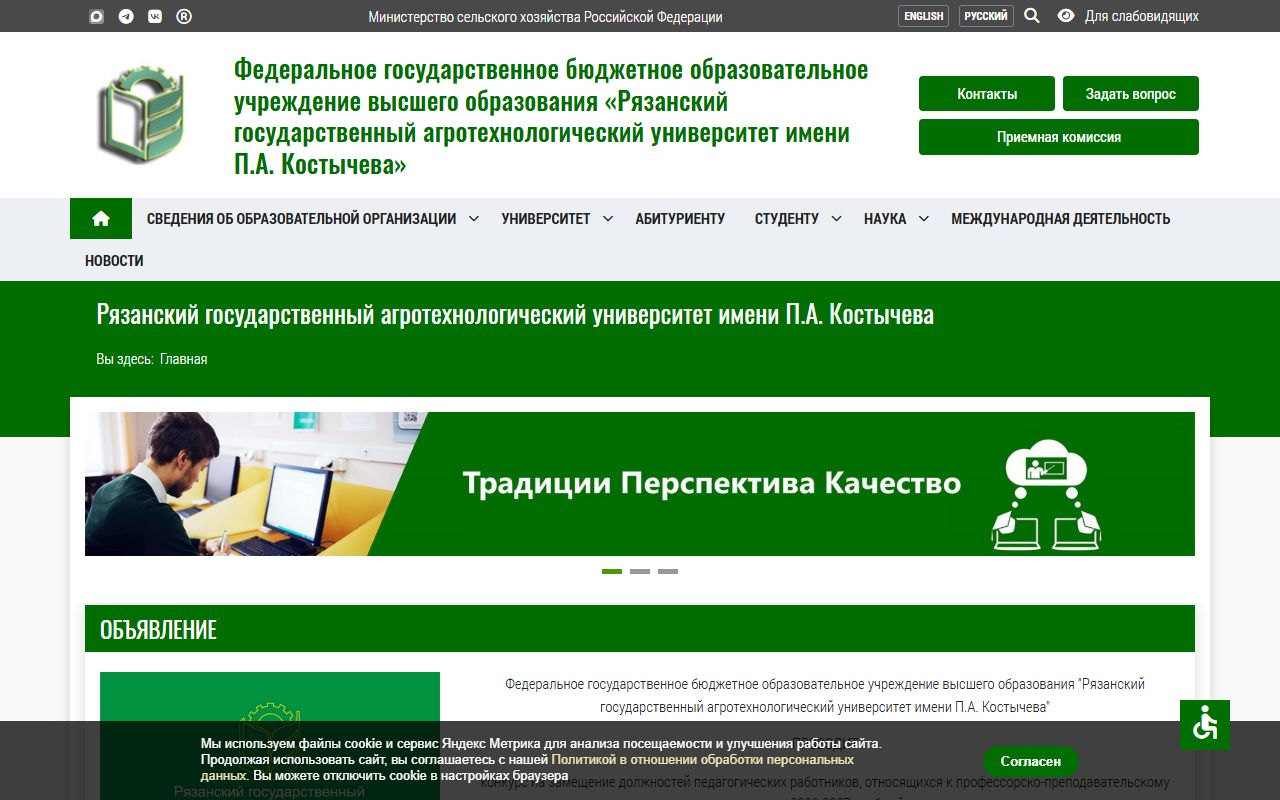This screenshot has width=1280, height=800.
Task: Click the eye icon for visually impaired
Action: pos(1066,16)
